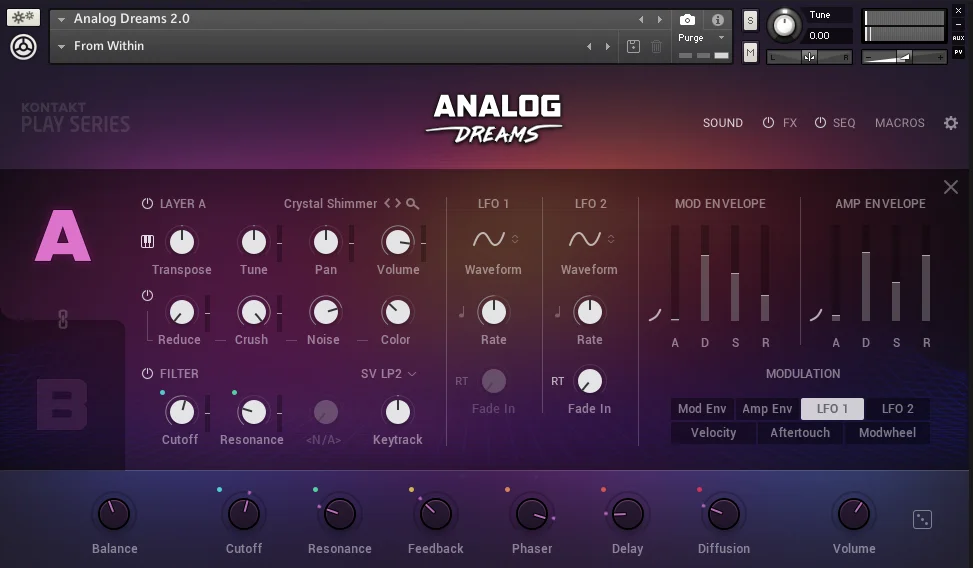973x568 pixels.
Task: Randomize macros with the dice icon
Action: pos(922,520)
